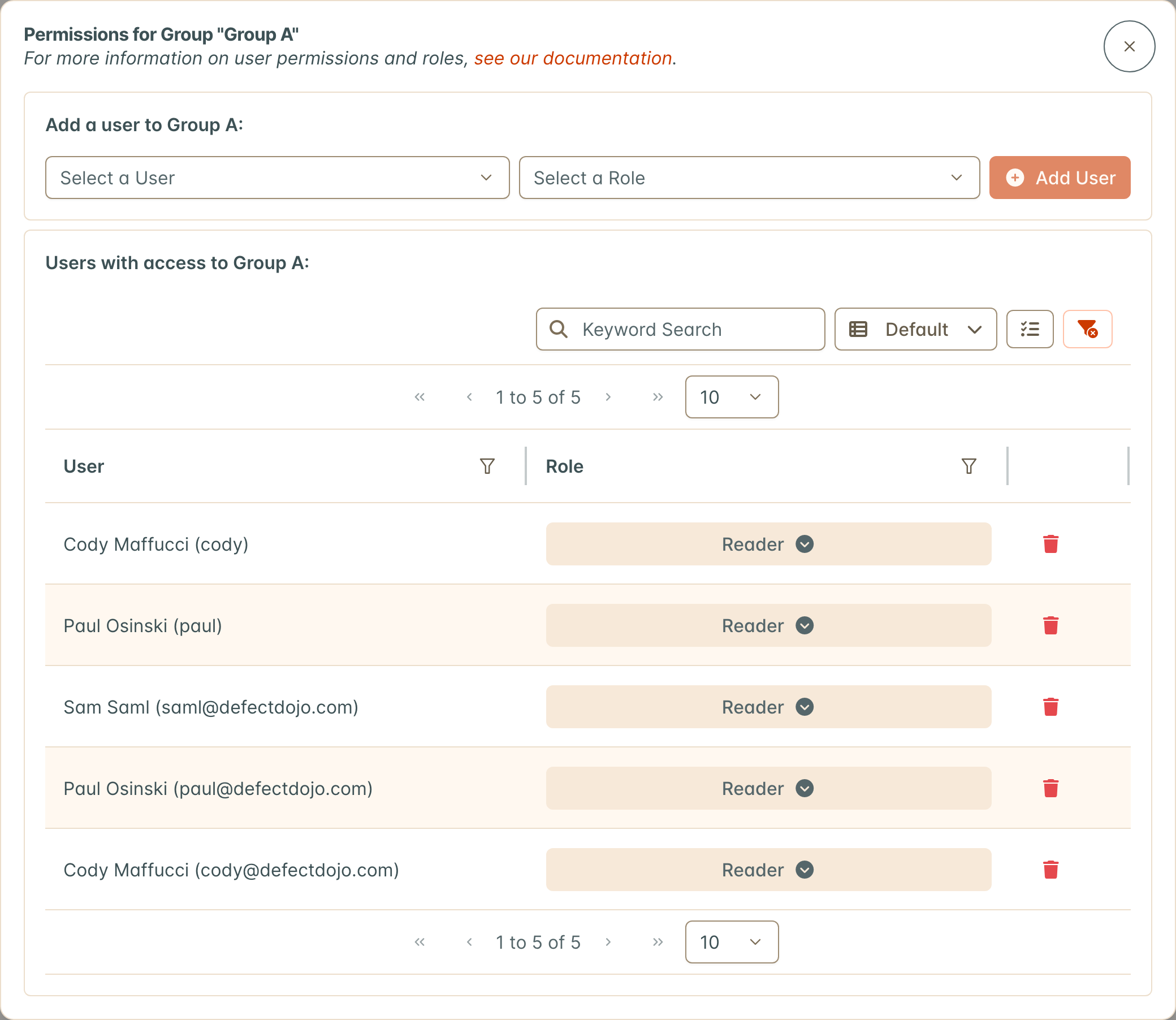Change Reader role for Cody Maffucci (cody)
This screenshot has height=1020, width=1176.
768,544
